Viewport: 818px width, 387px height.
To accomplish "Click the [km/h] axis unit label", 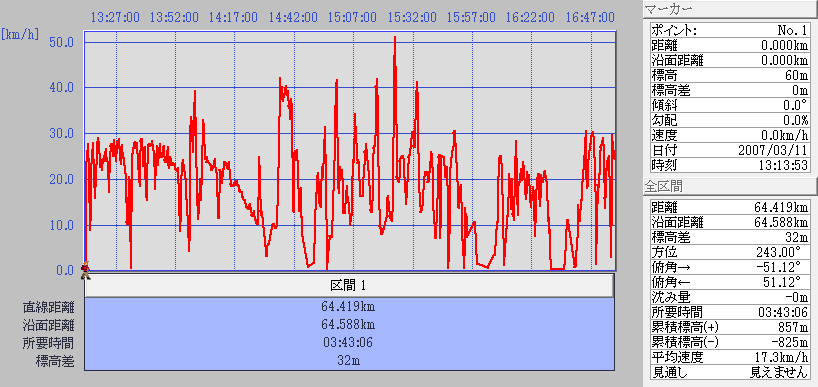I will pyautogui.click(x=20, y=35).
